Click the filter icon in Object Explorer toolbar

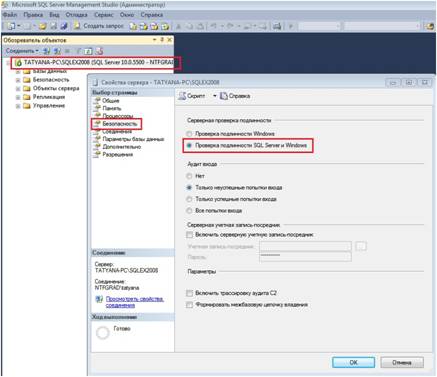[79, 51]
